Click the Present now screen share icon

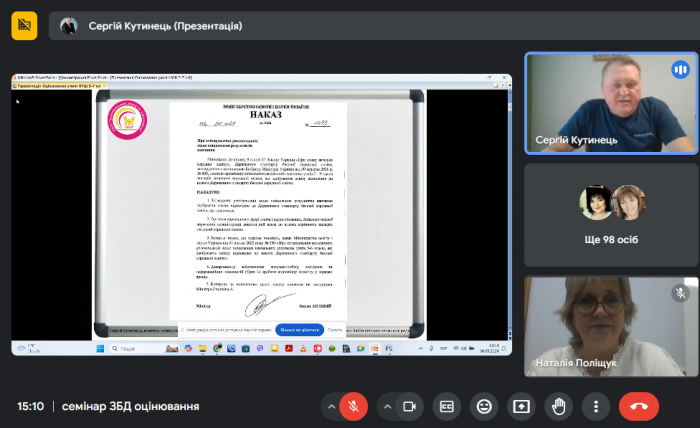click(x=521, y=406)
